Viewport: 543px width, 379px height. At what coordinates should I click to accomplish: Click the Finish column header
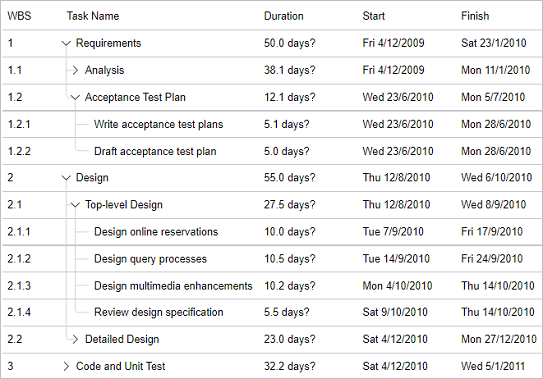[475, 16]
